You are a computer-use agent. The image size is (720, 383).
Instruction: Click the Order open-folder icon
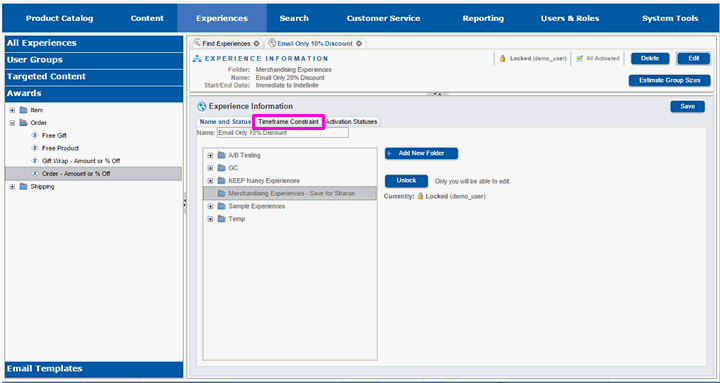pos(23,123)
